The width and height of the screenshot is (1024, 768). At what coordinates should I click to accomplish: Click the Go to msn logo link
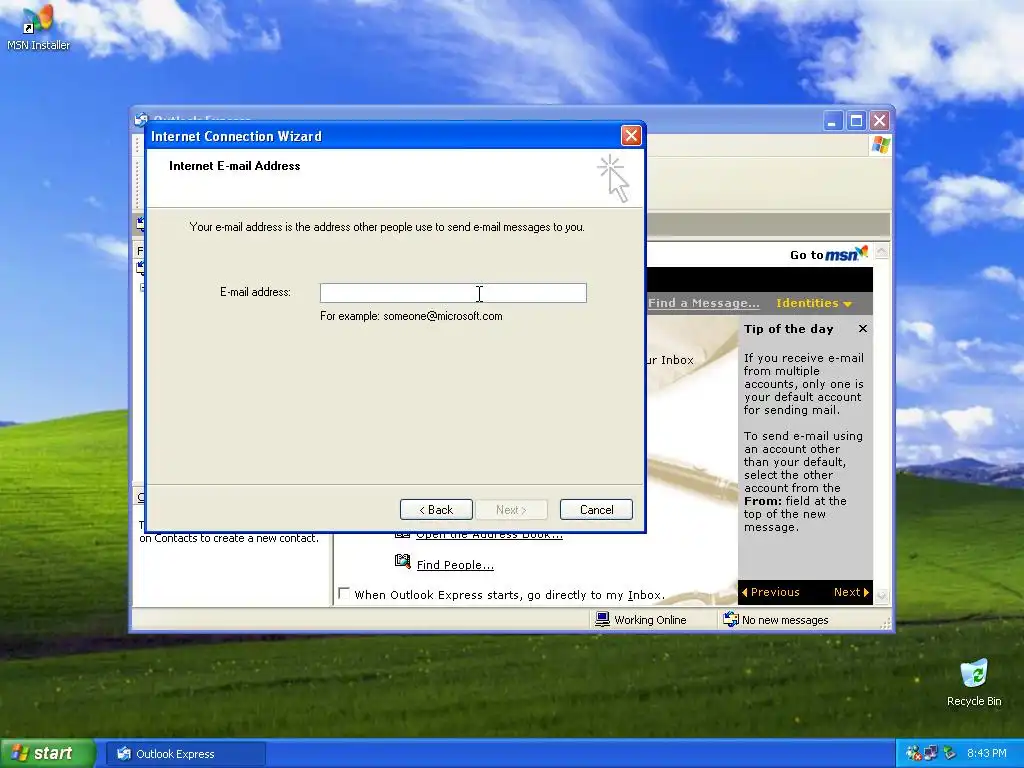tap(829, 254)
